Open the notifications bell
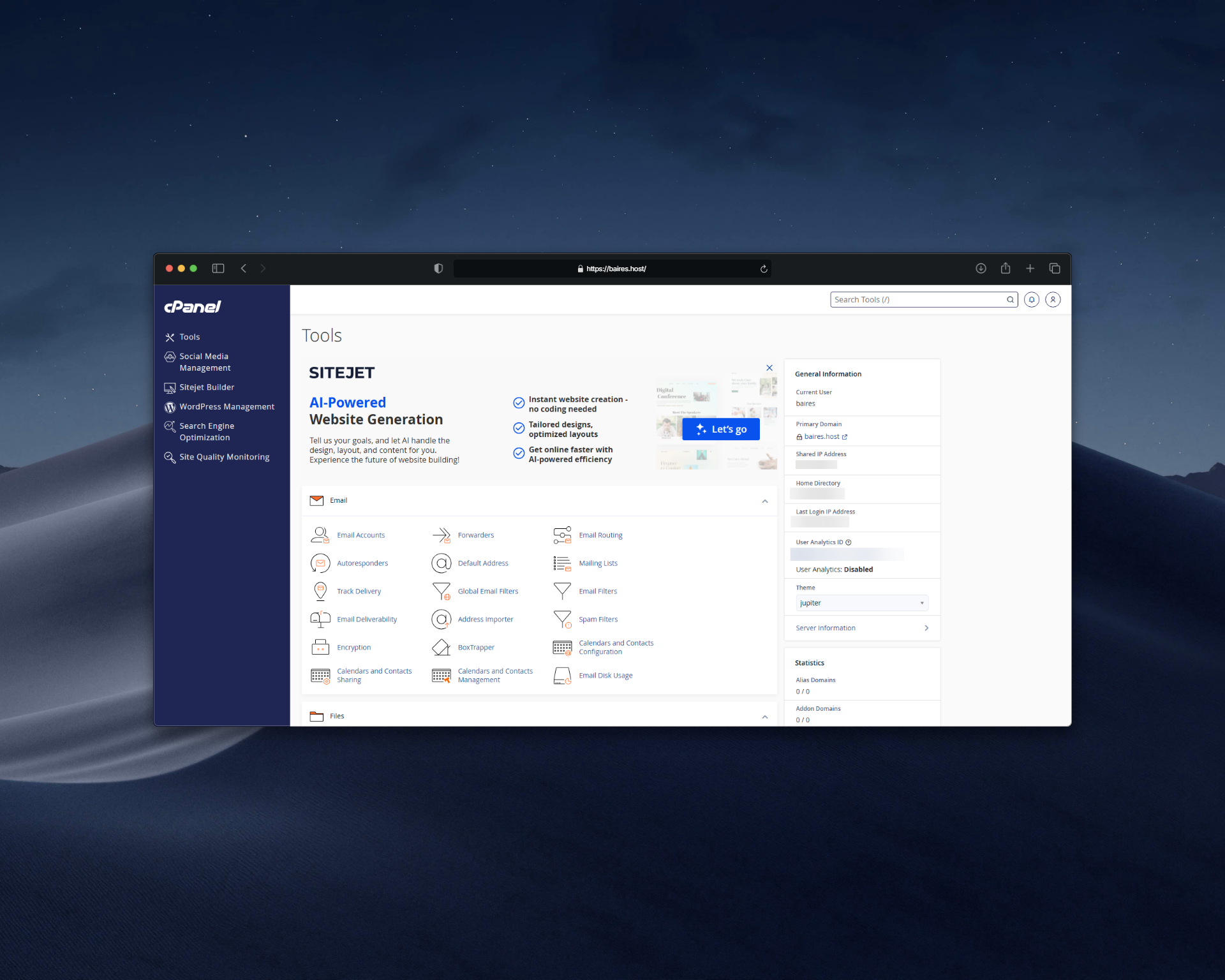 pos(1032,299)
